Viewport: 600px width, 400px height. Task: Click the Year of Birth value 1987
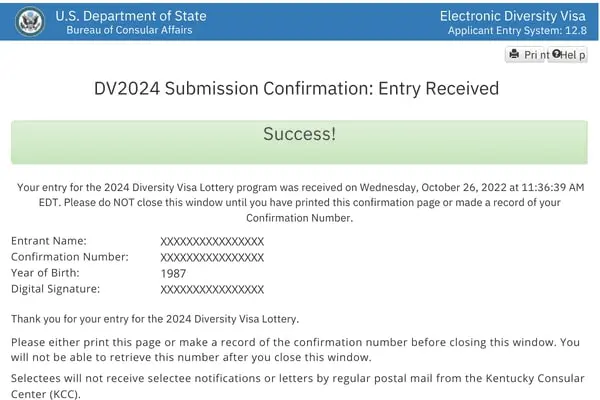pyautogui.click(x=173, y=273)
